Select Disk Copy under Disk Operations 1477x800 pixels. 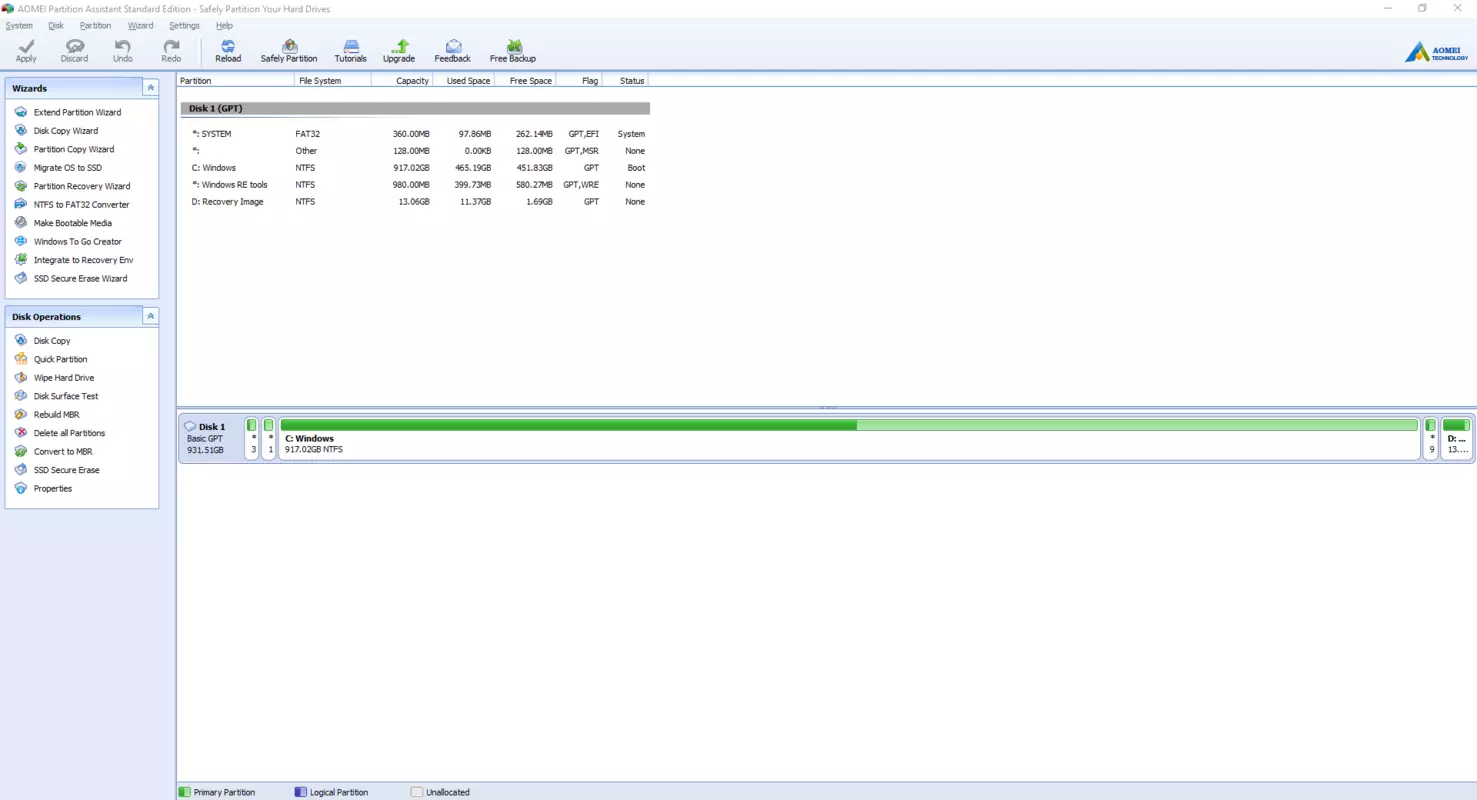click(x=52, y=341)
